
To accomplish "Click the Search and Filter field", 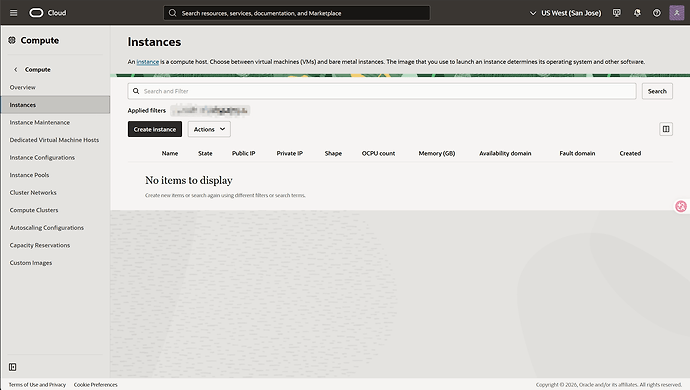I will (x=382, y=91).
